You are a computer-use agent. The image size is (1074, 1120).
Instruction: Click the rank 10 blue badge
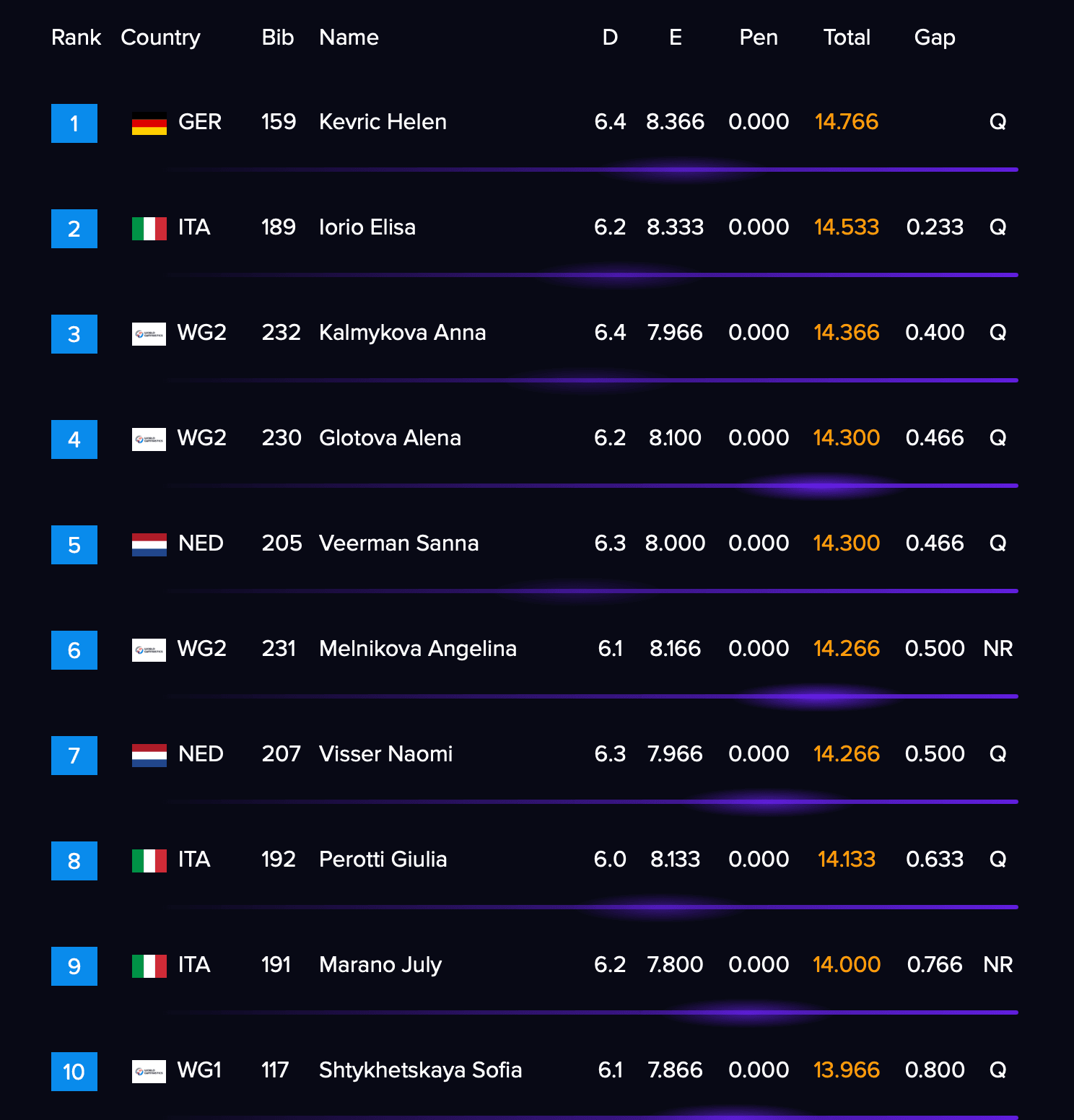[74, 1072]
